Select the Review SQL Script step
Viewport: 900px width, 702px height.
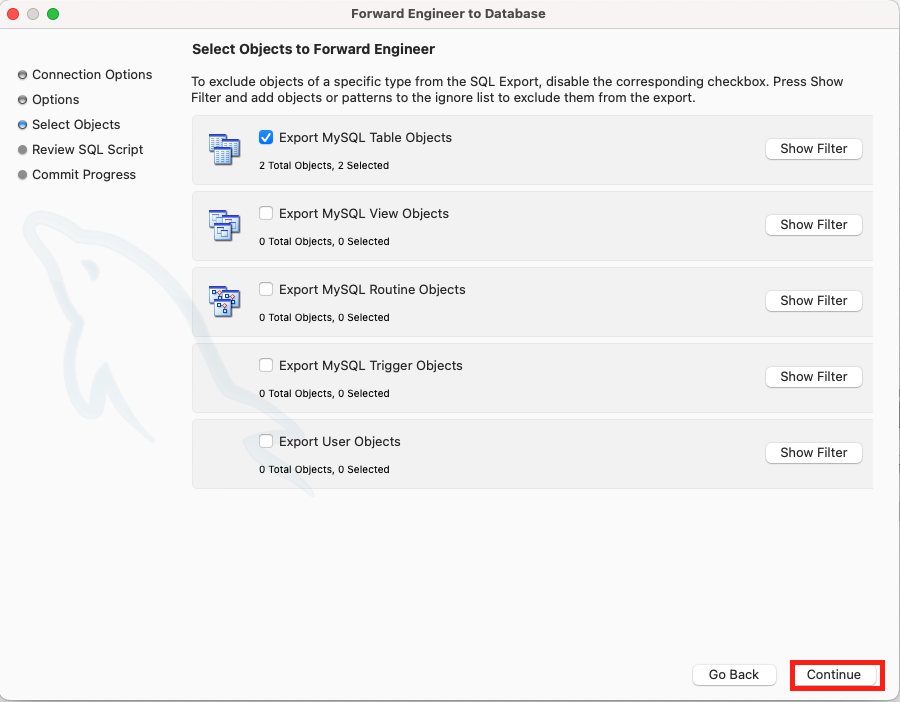80,149
